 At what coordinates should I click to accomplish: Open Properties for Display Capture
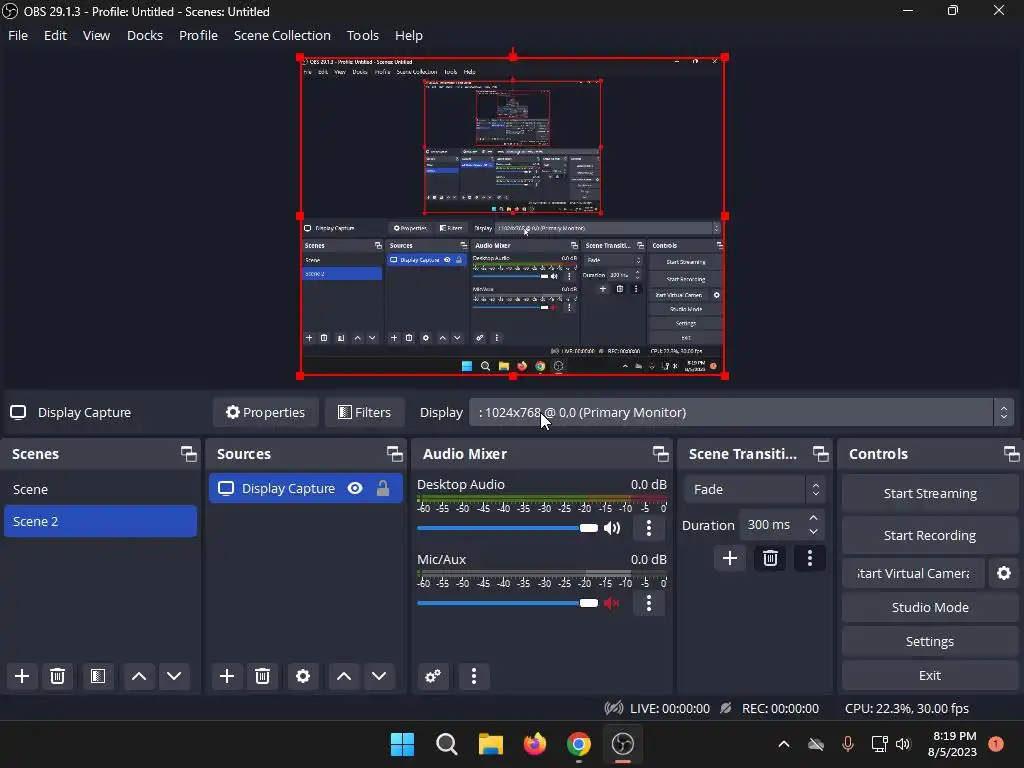(x=265, y=412)
